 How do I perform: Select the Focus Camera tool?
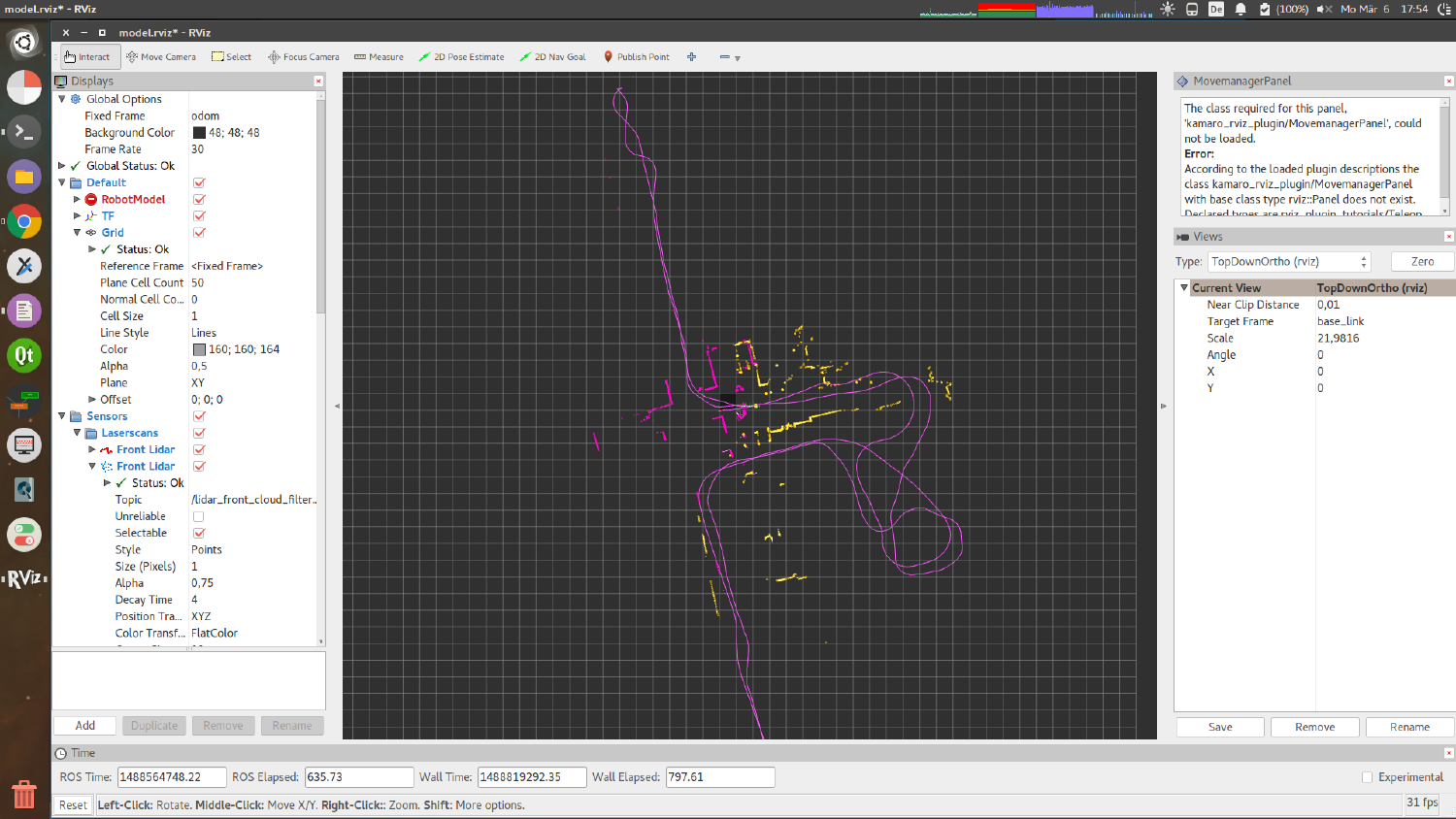(303, 56)
